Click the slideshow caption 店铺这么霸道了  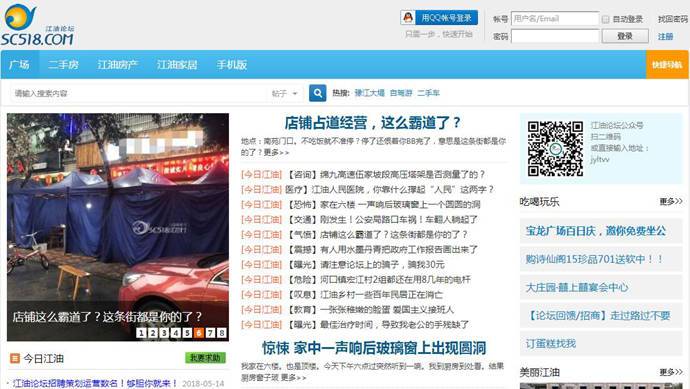click(x=107, y=316)
